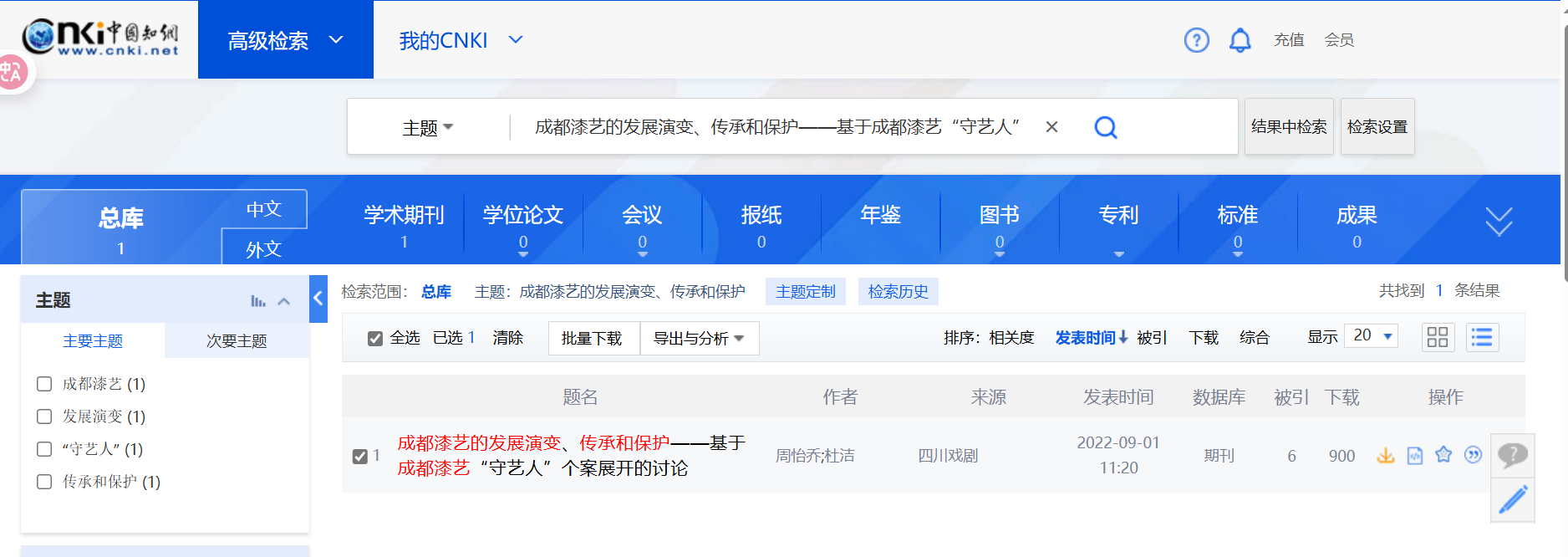Switch to grid view layout icon
The width and height of the screenshot is (1568, 557).
(1437, 337)
